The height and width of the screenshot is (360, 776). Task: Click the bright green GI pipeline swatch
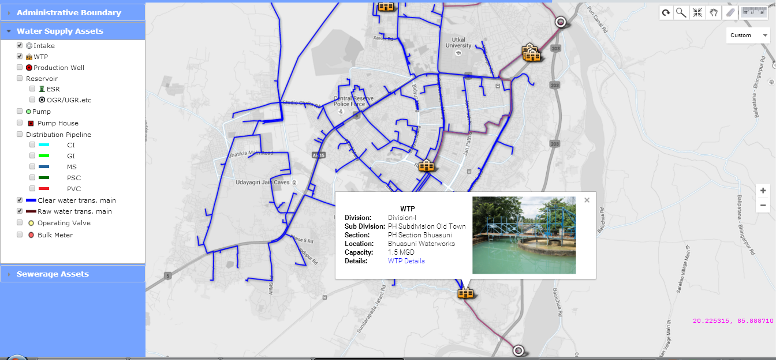point(44,156)
